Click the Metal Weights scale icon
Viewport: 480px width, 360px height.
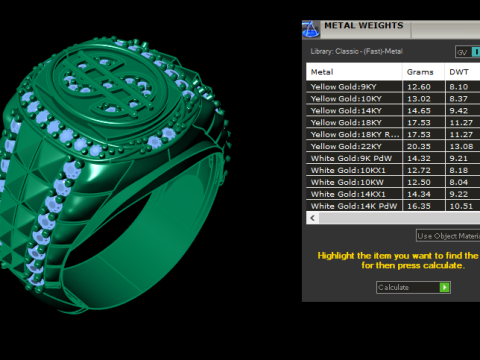310,29
